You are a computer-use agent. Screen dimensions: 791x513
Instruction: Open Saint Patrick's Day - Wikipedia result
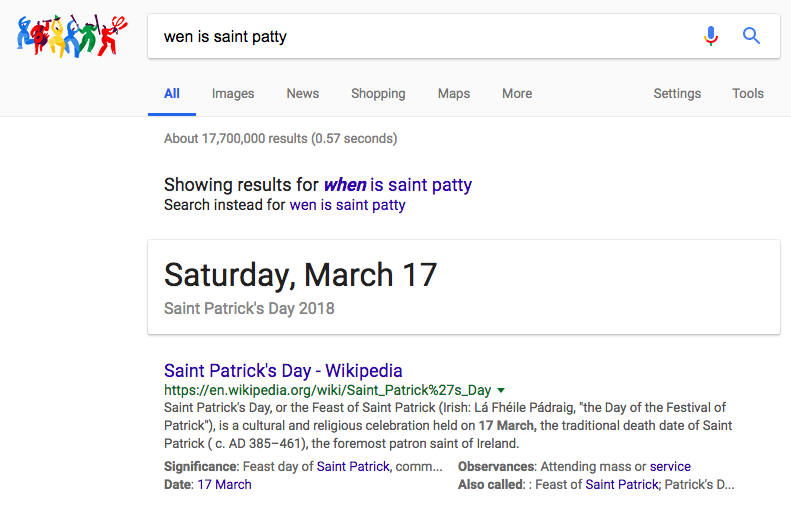coord(283,370)
